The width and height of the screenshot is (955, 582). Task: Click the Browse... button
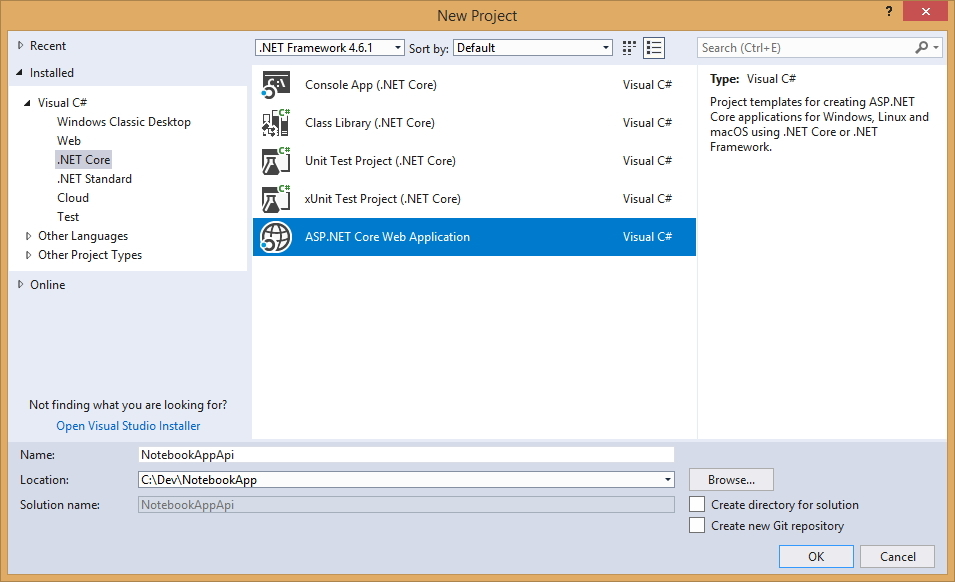[731, 480]
